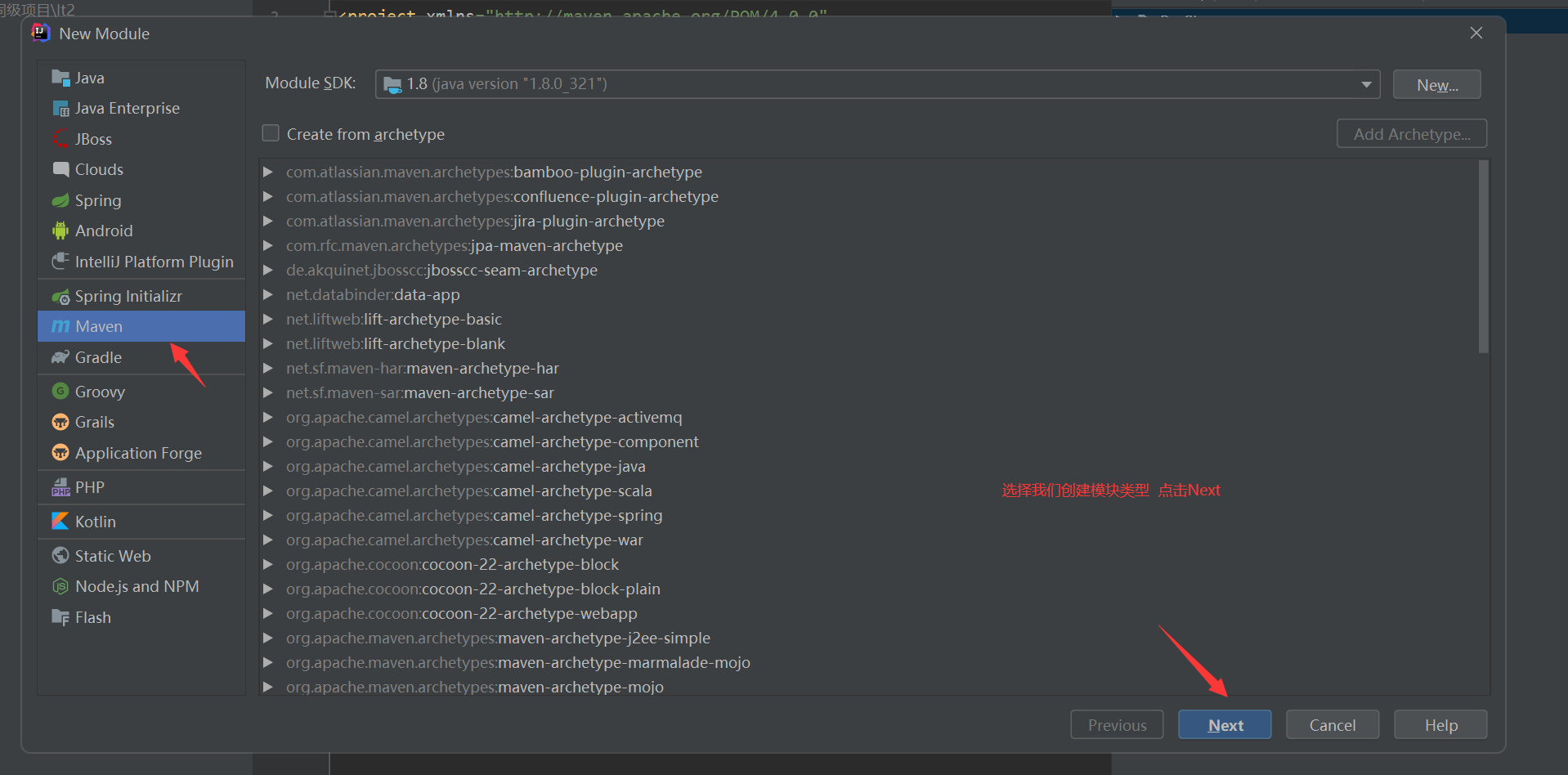Viewport: 1568px width, 775px height.
Task: Click the archetype list scrollbar thumb
Action: (x=1484, y=257)
